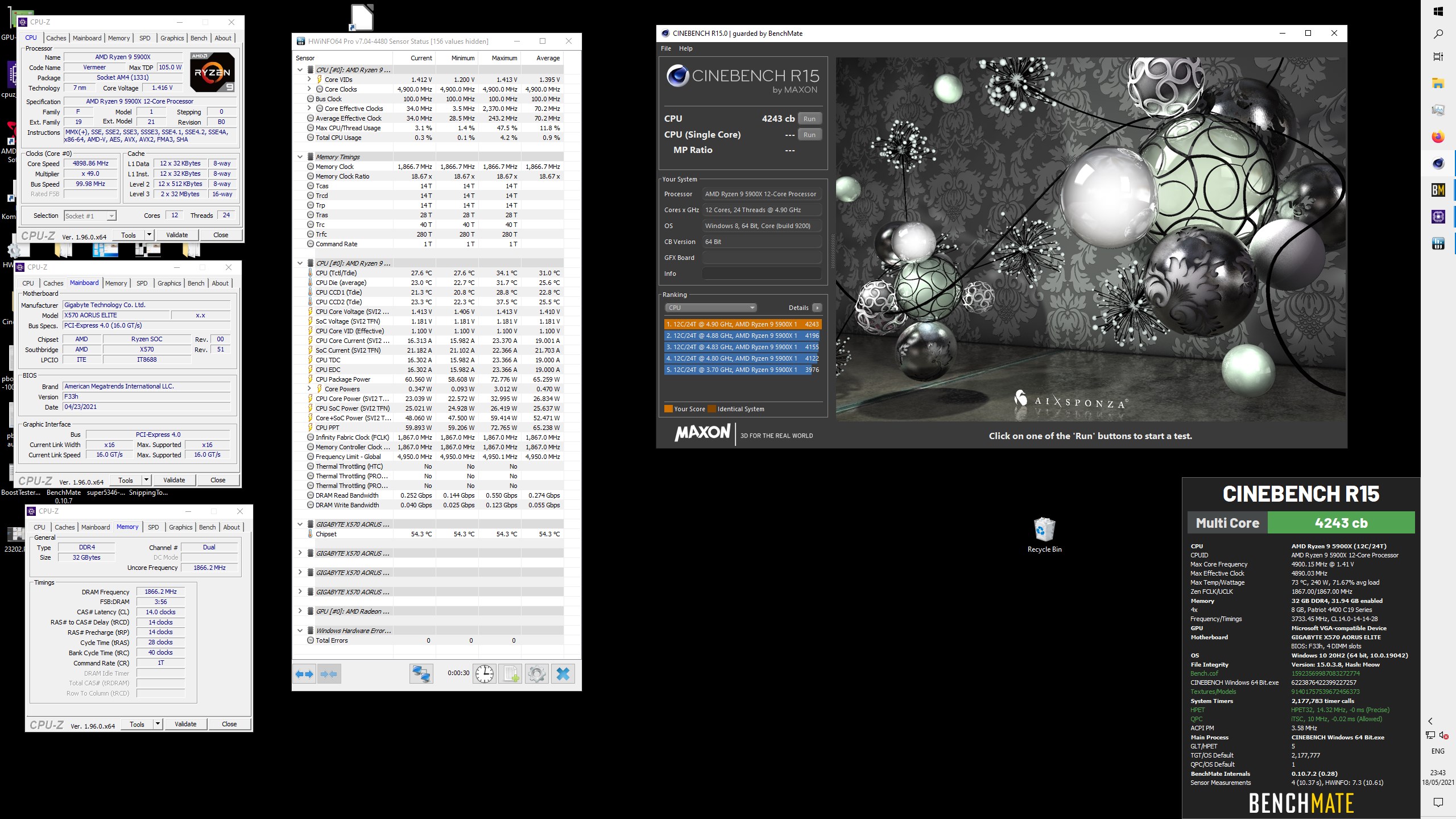Viewport: 1456px width, 819px height.
Task: Open the performance monitor taskbar icon
Action: pyautogui.click(x=1438, y=110)
